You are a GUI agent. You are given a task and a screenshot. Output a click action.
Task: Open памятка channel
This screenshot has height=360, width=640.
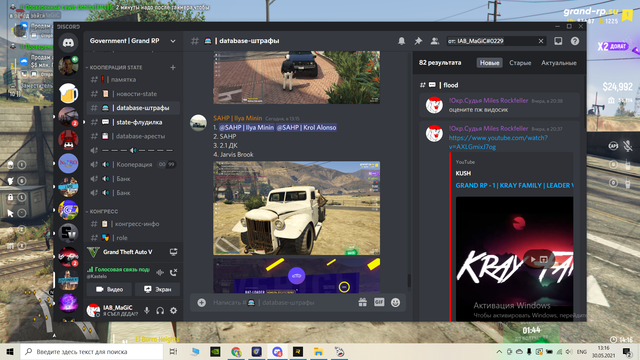pyautogui.click(x=133, y=80)
